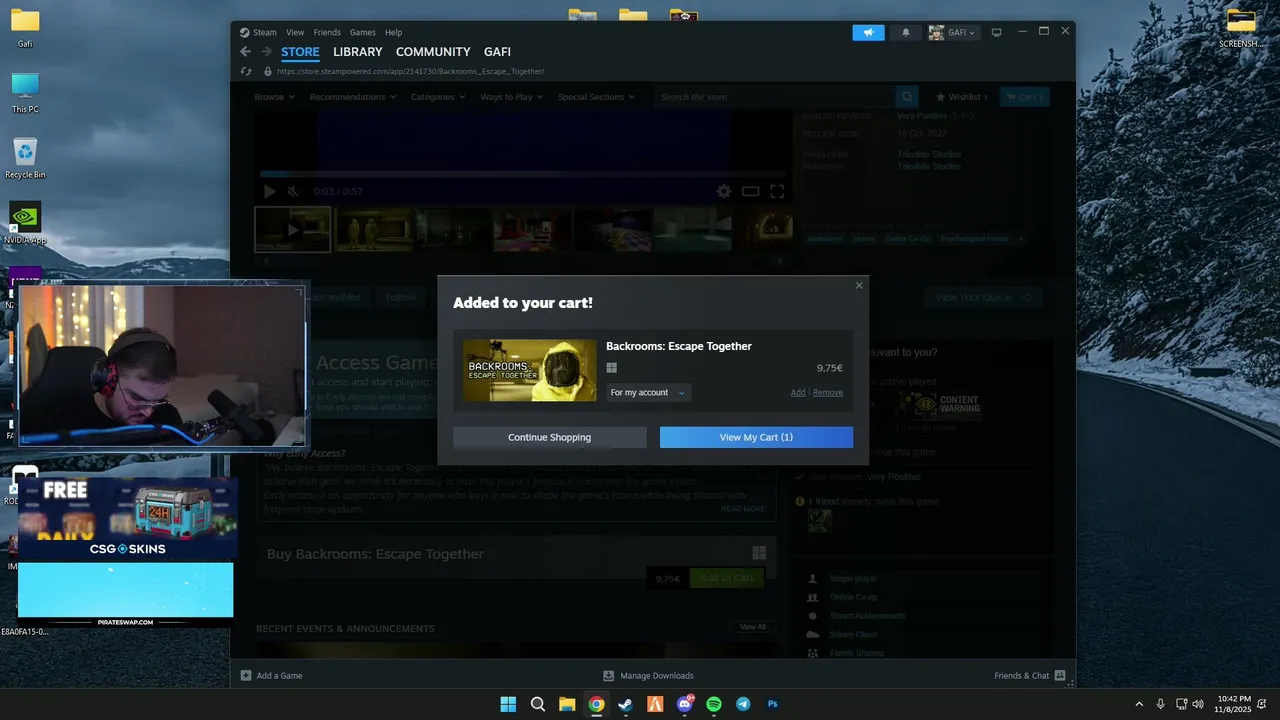Viewport: 1280px width, 720px height.
Task: Click the network tray icon
Action: pos(1181,704)
